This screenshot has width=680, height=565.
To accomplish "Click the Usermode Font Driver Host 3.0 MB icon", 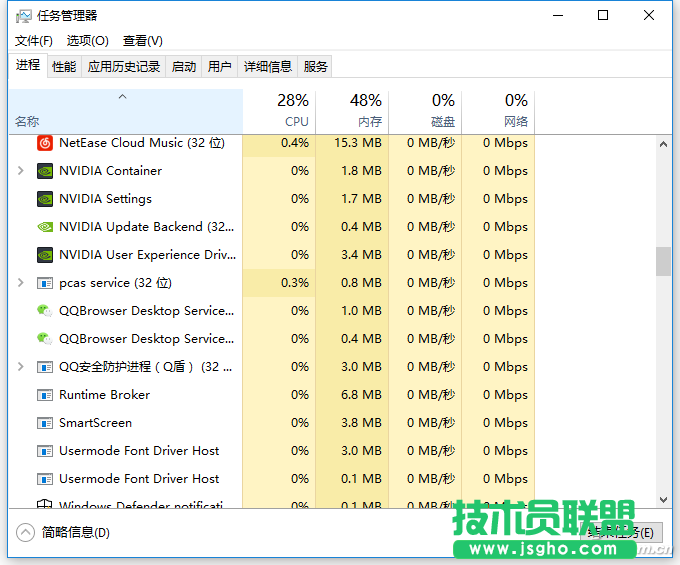I will 45,451.
